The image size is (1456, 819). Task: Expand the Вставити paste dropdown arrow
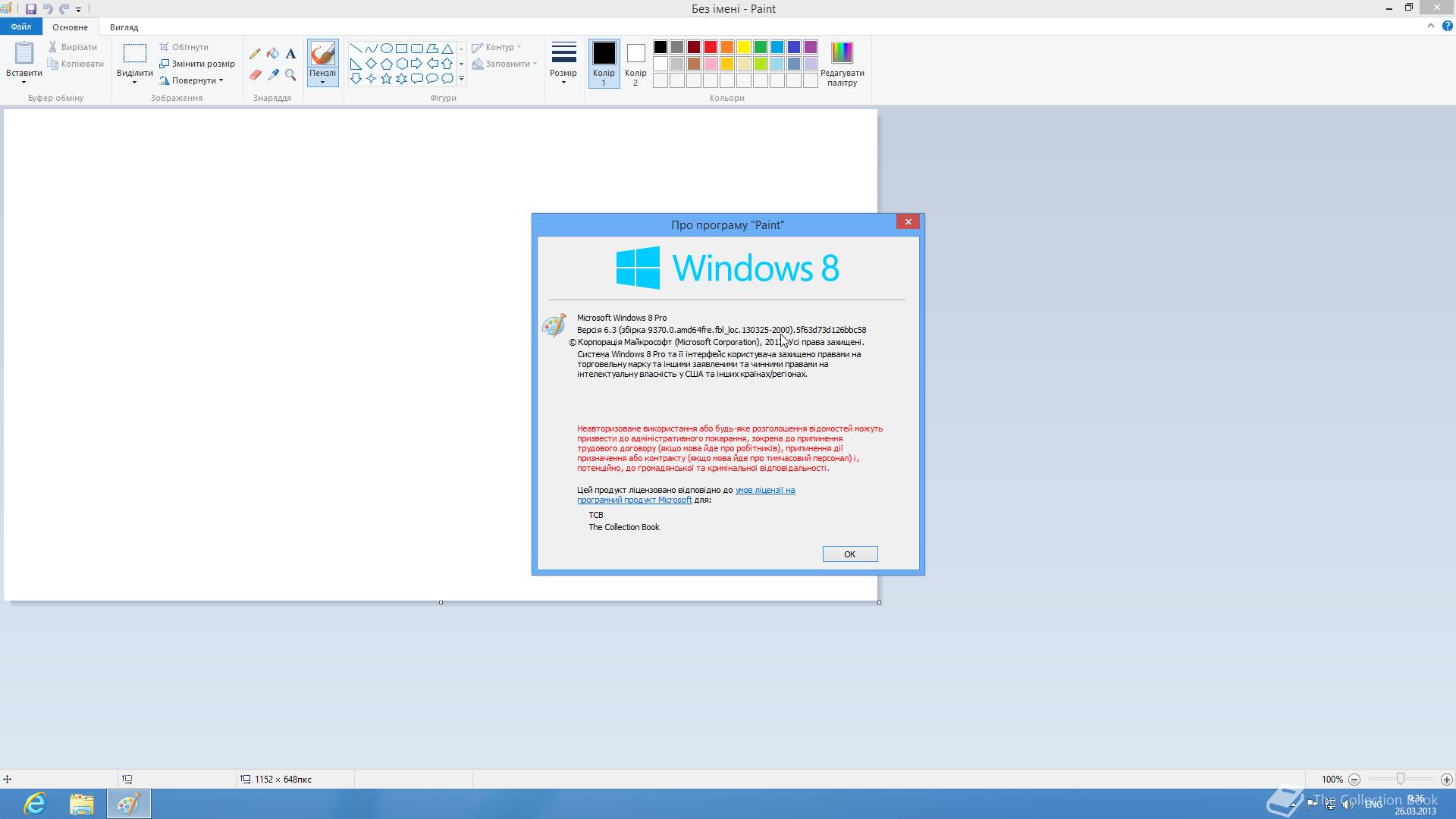24,82
